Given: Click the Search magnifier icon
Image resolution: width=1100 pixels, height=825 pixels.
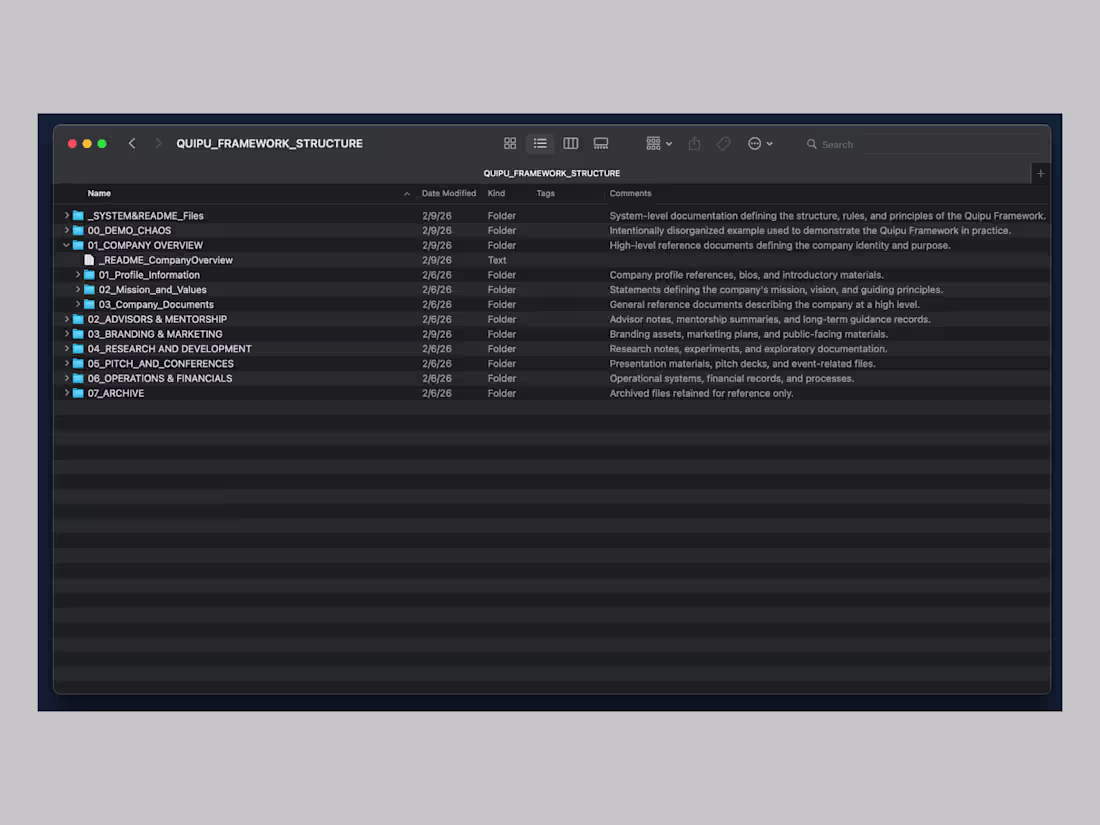Looking at the screenshot, I should point(812,144).
